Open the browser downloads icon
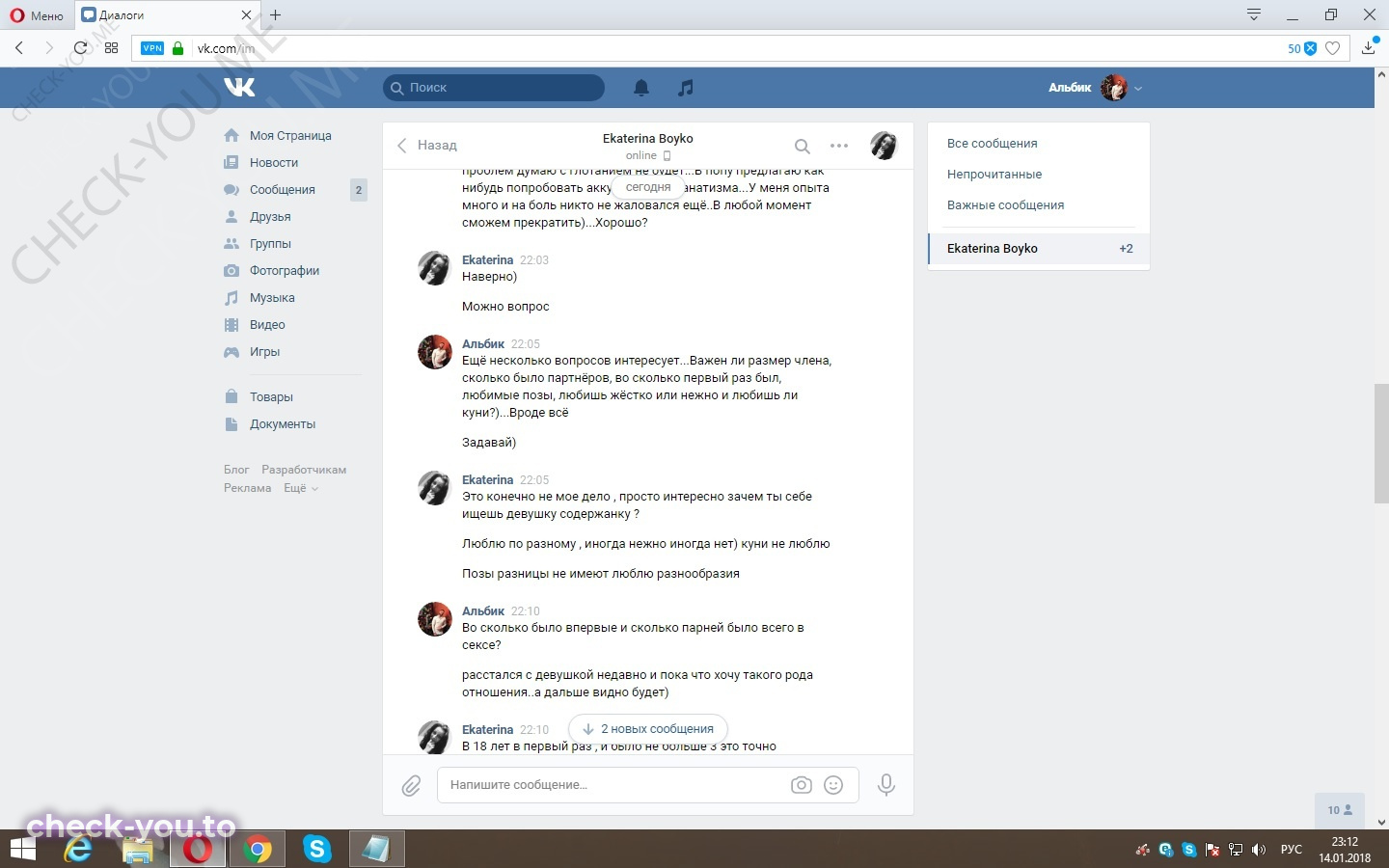Screen dimensions: 1389x868 pyautogui.click(x=1369, y=48)
